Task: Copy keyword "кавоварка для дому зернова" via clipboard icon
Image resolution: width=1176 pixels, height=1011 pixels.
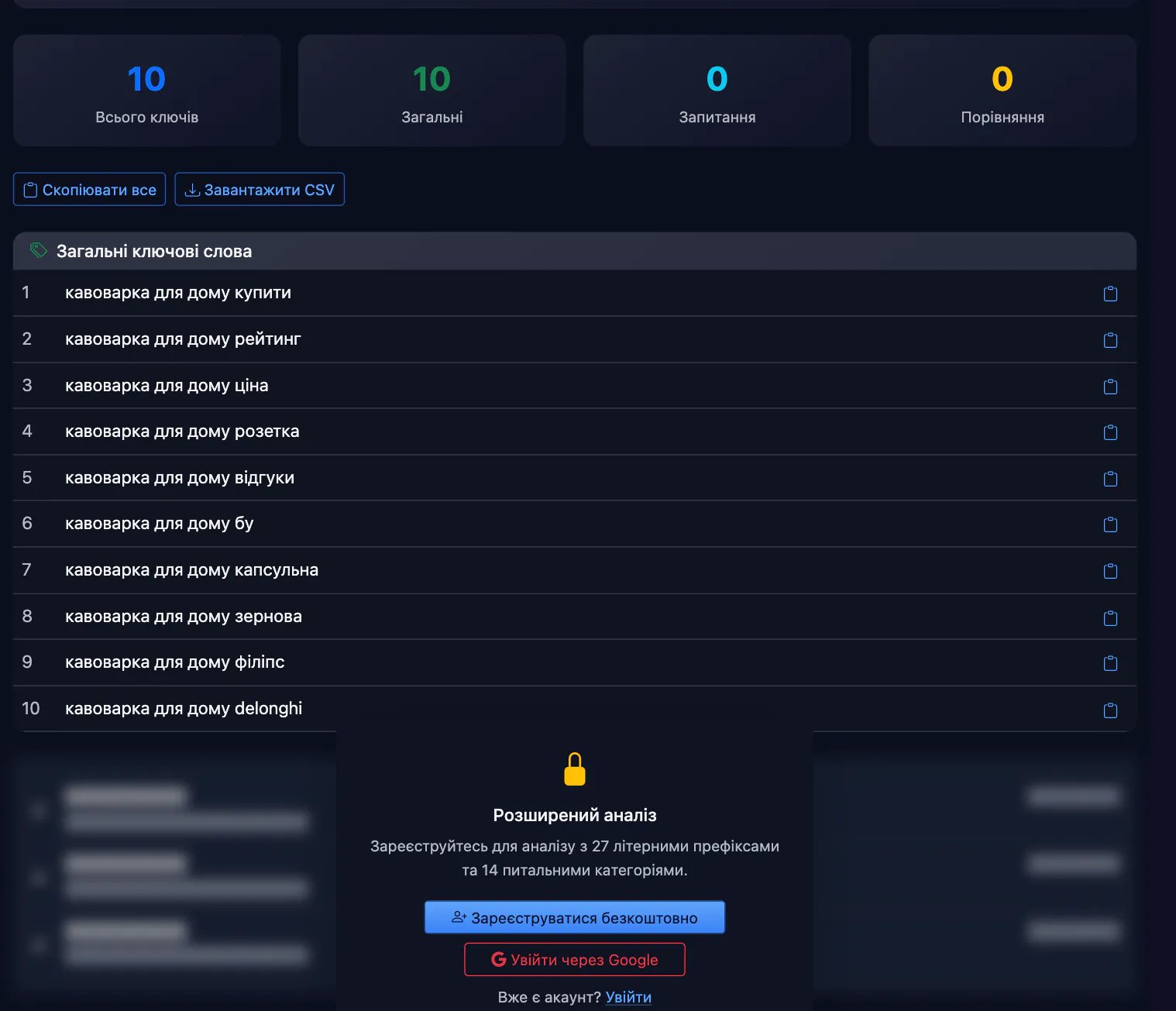Action: 1110,617
